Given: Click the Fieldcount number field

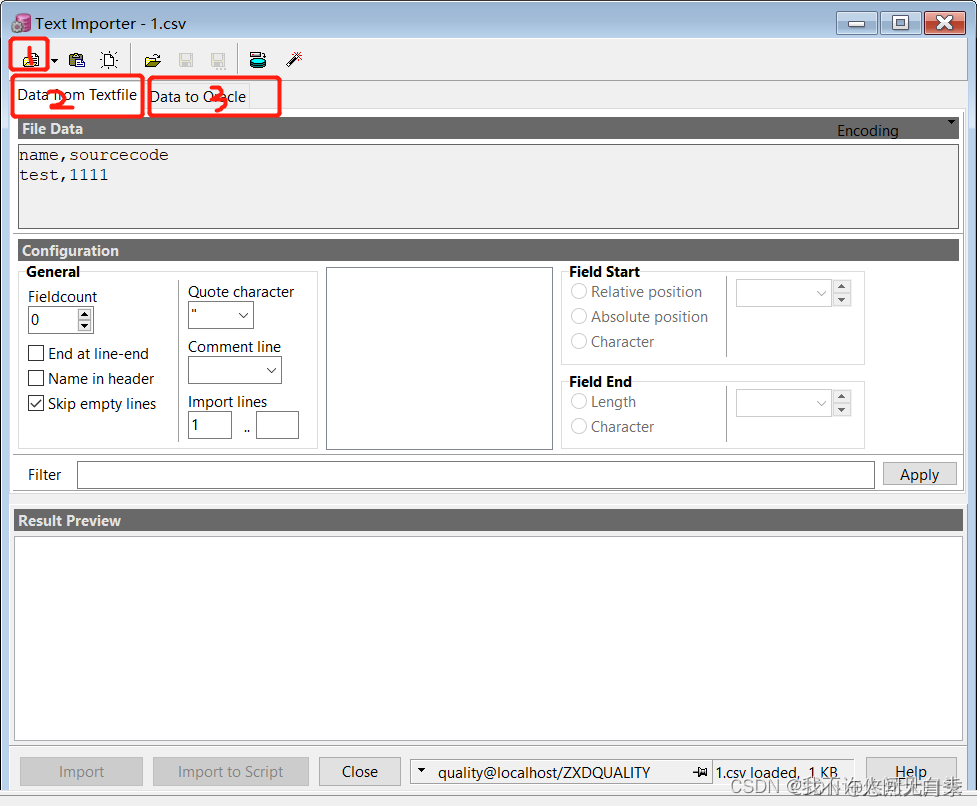Looking at the screenshot, I should tap(54, 320).
